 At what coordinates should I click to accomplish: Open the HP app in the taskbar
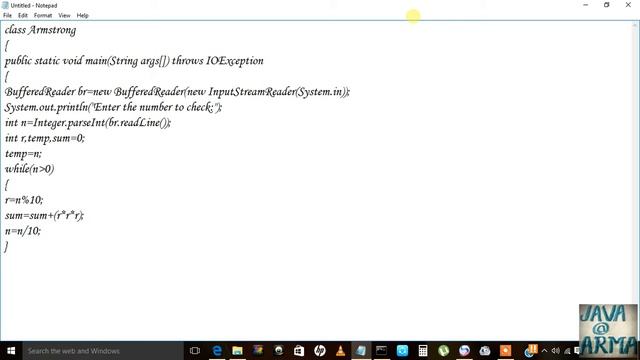[x=320, y=351]
